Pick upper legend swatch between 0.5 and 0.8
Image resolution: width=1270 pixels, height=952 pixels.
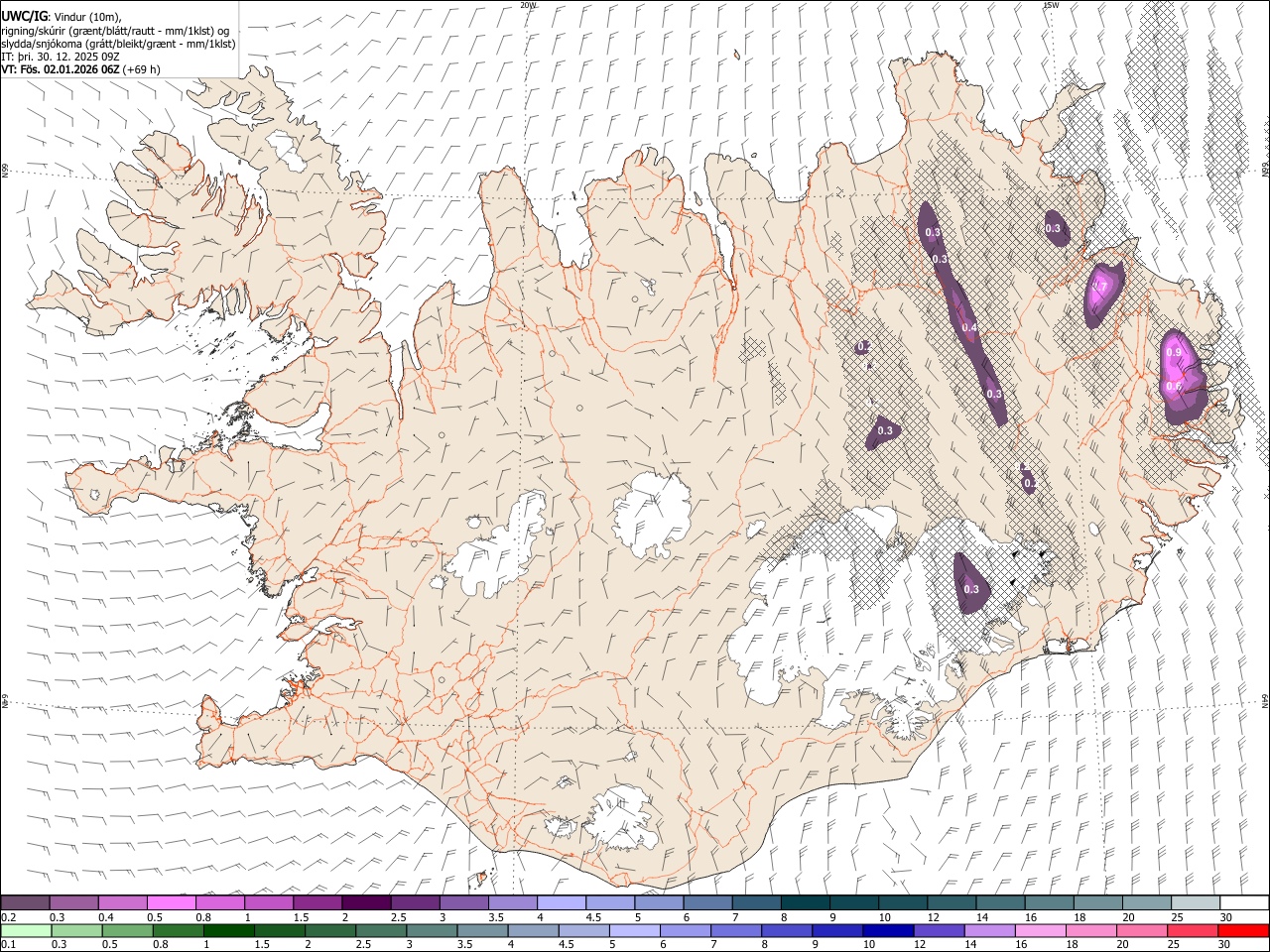coord(172,902)
